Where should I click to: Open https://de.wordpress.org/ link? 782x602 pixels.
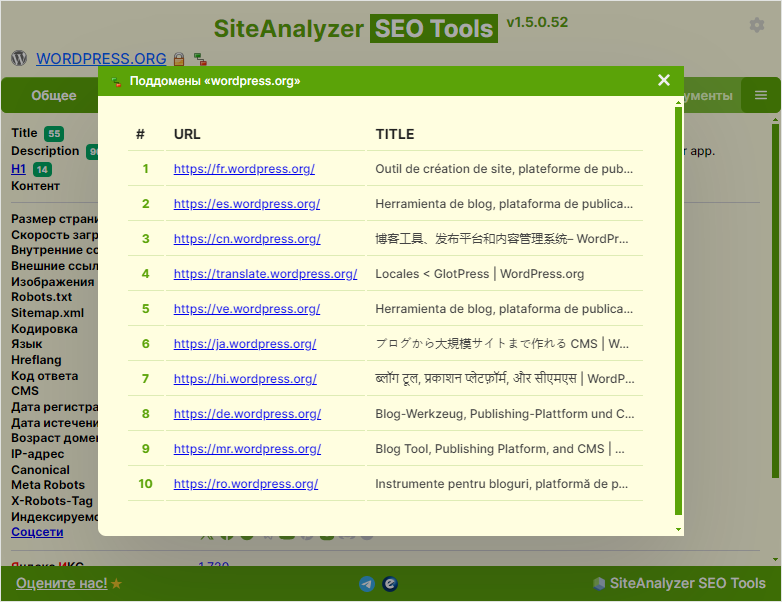[247, 413]
